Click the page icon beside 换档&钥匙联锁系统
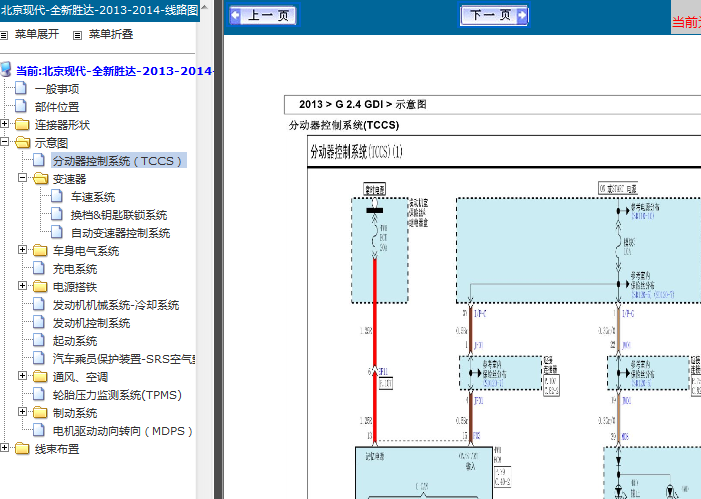This screenshot has width=701, height=499. point(57,214)
